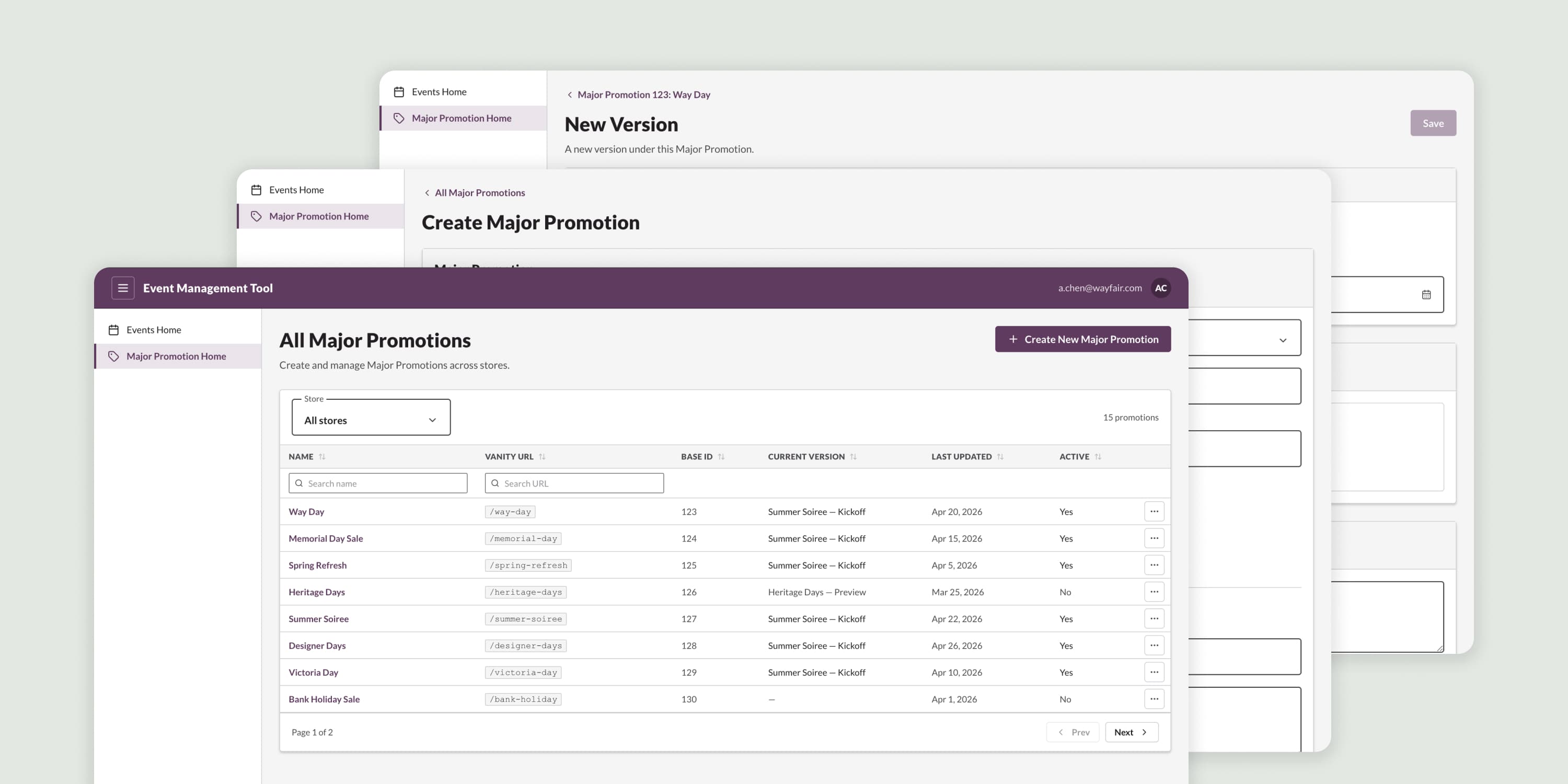Click Create New Major Promotion button
This screenshot has width=1568, height=784.
click(1083, 339)
